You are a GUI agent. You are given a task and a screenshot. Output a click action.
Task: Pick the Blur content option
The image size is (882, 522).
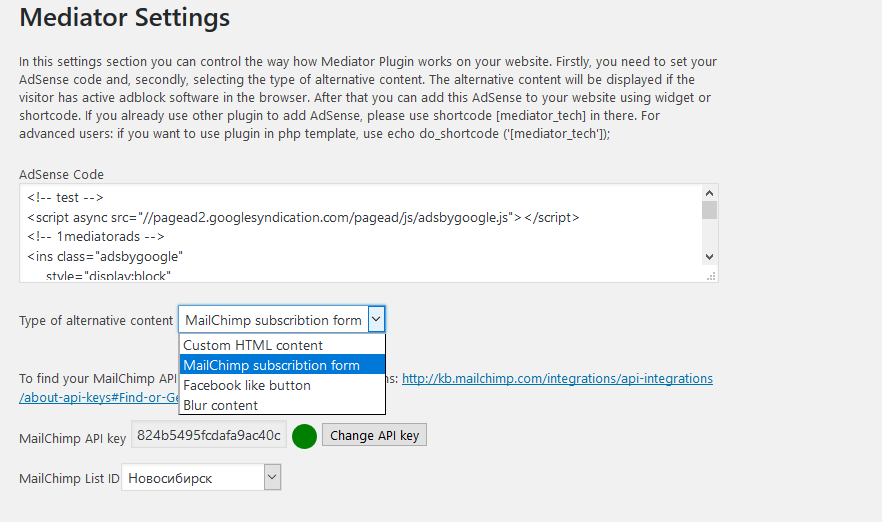click(220, 405)
